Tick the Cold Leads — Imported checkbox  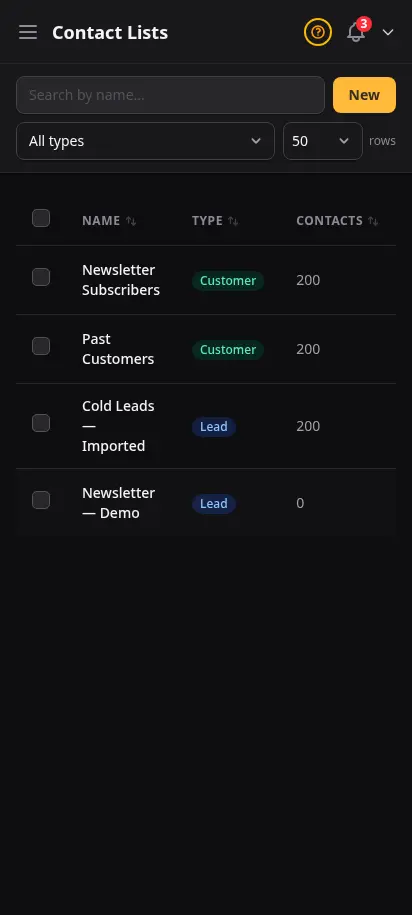[41, 423]
